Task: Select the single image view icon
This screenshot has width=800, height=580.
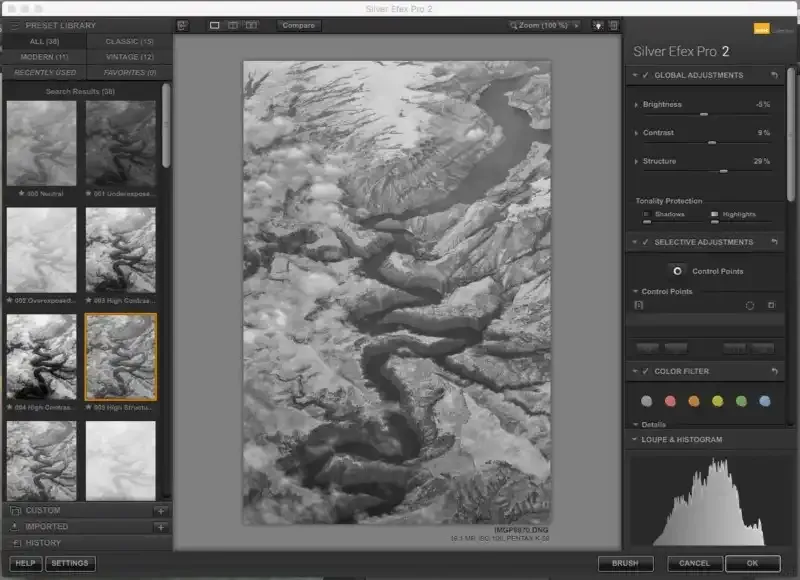Action: point(215,25)
